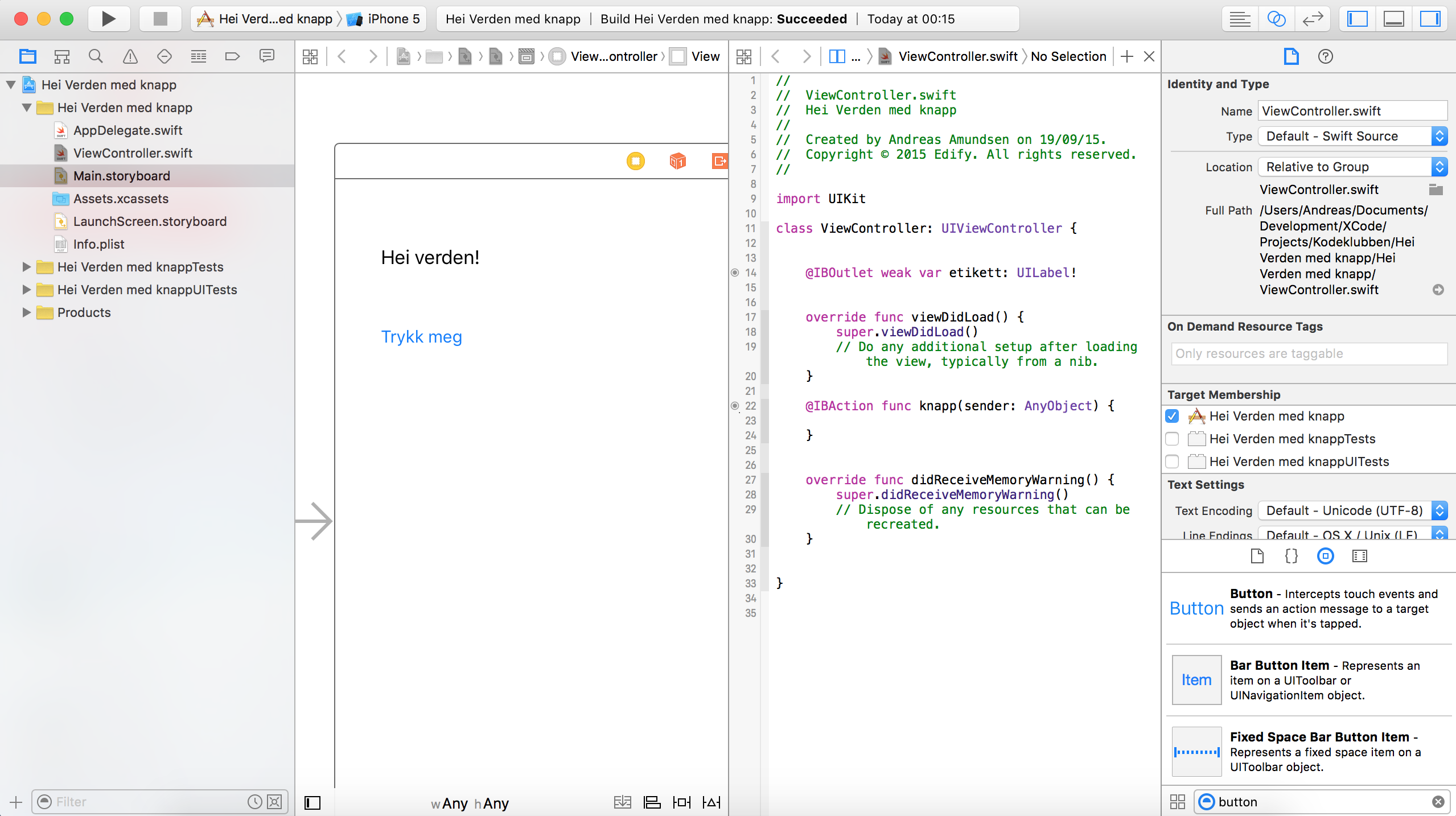Open Assets.xcassets in the navigator
The width and height of the screenshot is (1456, 816).
tap(121, 199)
